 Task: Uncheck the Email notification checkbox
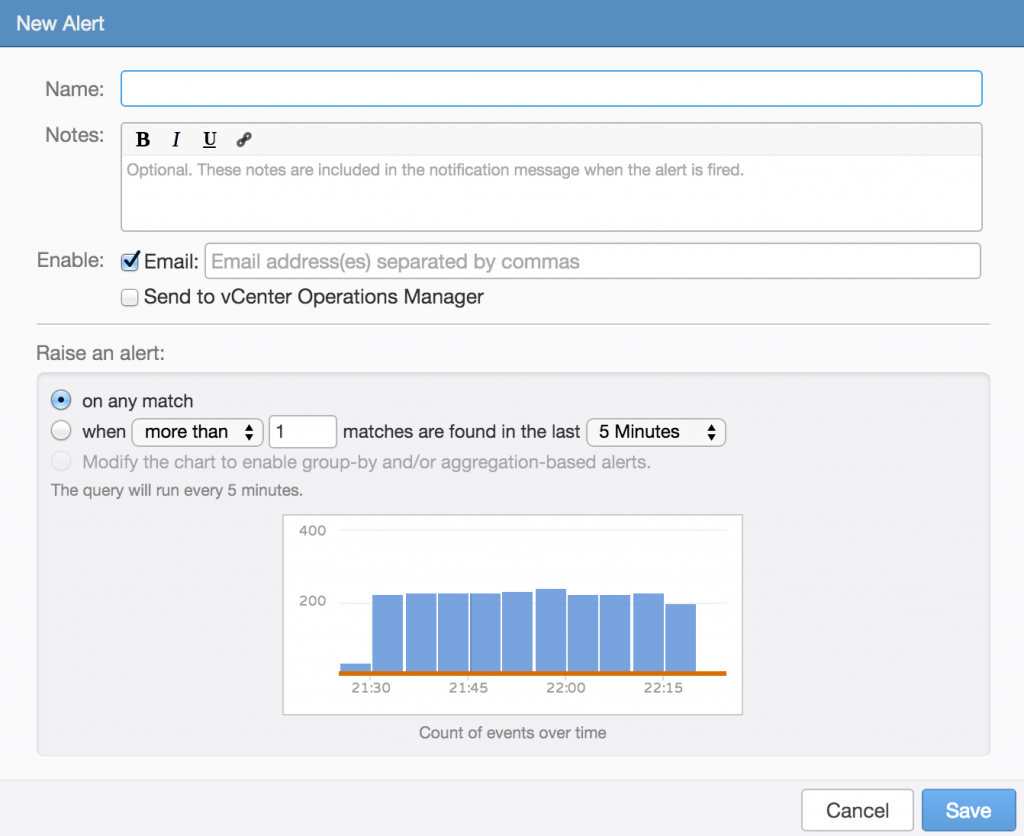pyautogui.click(x=129, y=261)
